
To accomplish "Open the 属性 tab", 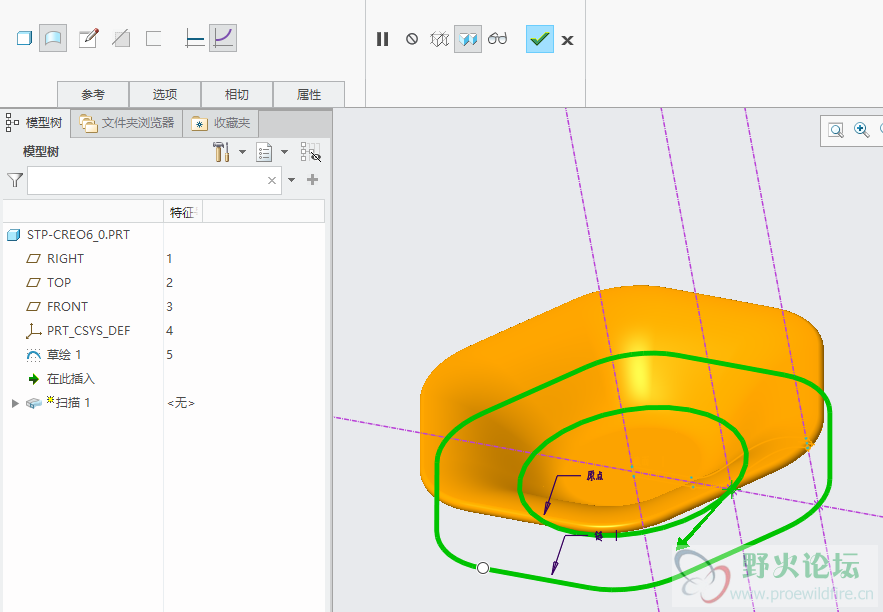I will click(309, 94).
